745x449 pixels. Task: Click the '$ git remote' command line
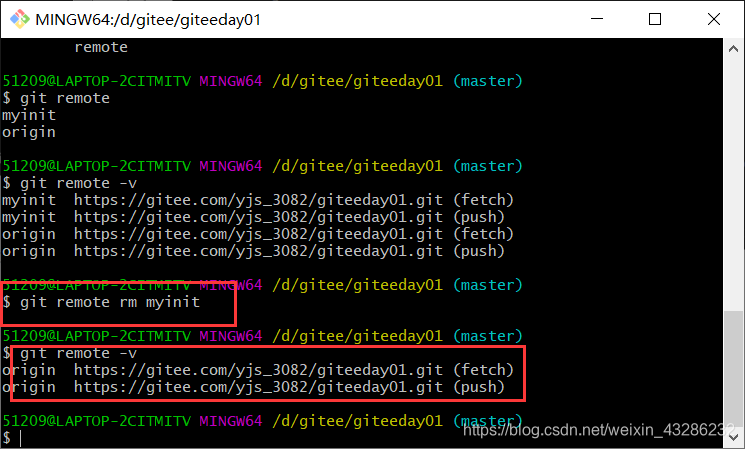pos(56,98)
